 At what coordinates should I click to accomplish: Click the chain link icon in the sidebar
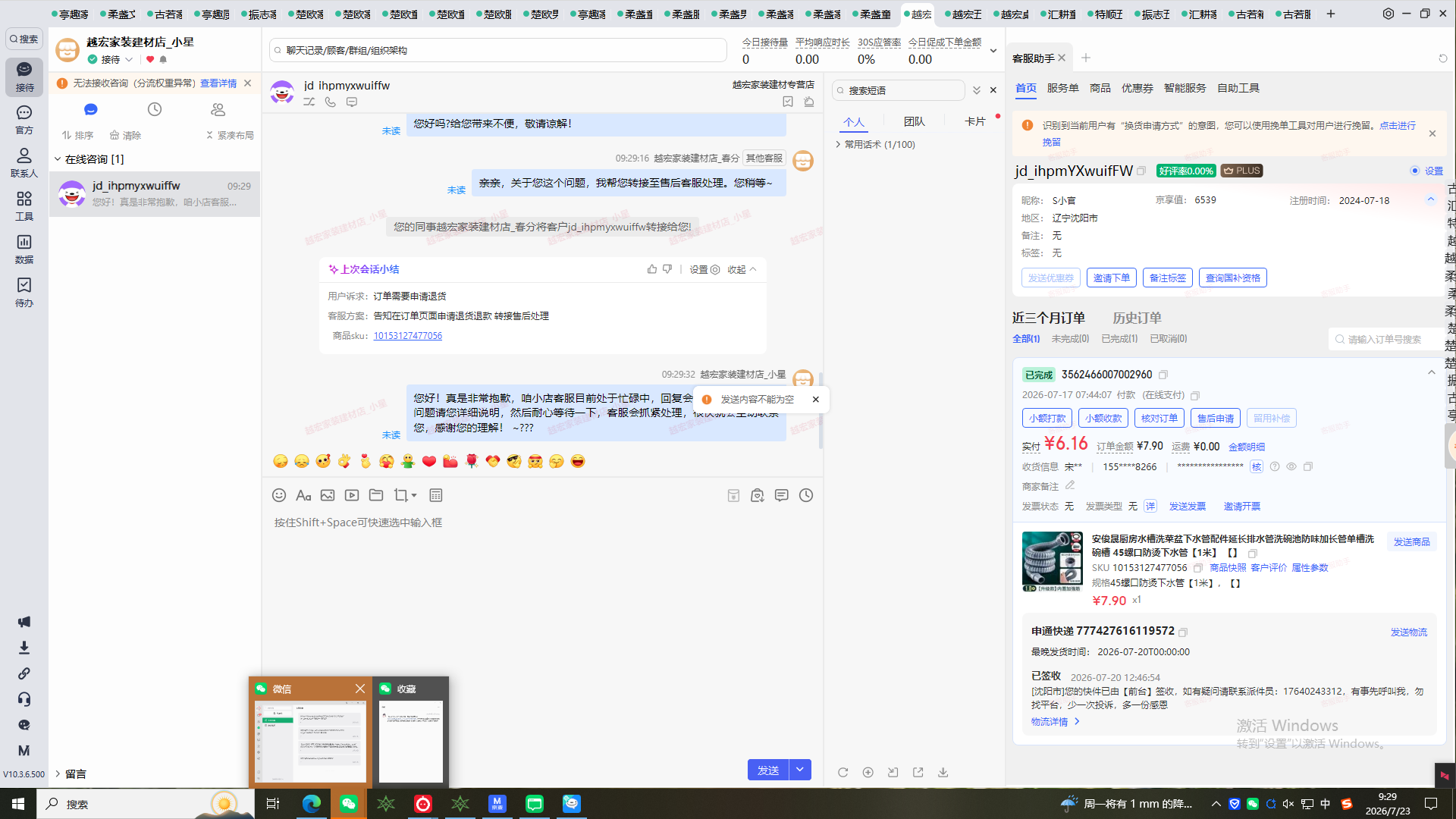pos(24,673)
